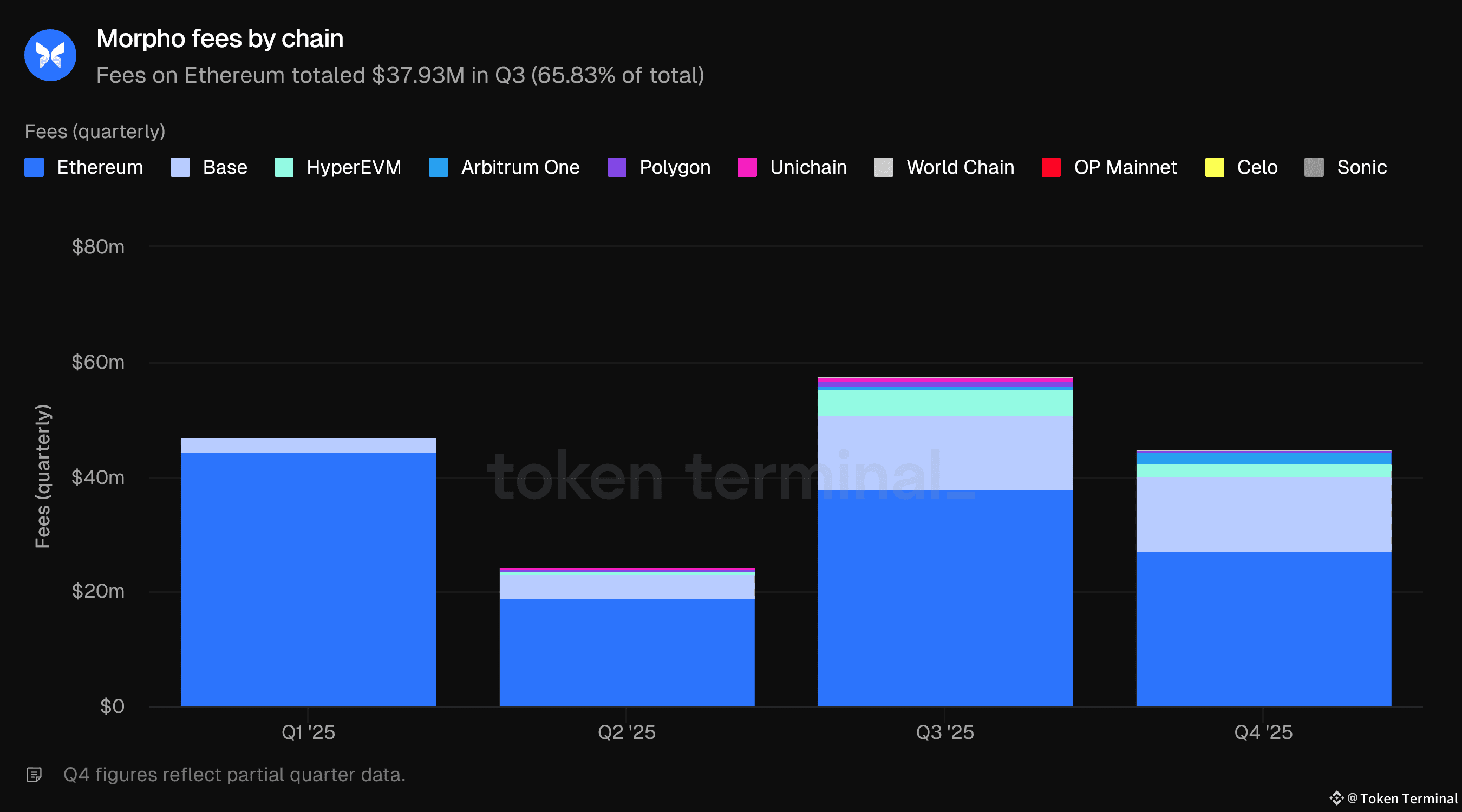The width and height of the screenshot is (1462, 812).
Task: Click the Morpho butterfly logo icon
Action: click(x=50, y=55)
